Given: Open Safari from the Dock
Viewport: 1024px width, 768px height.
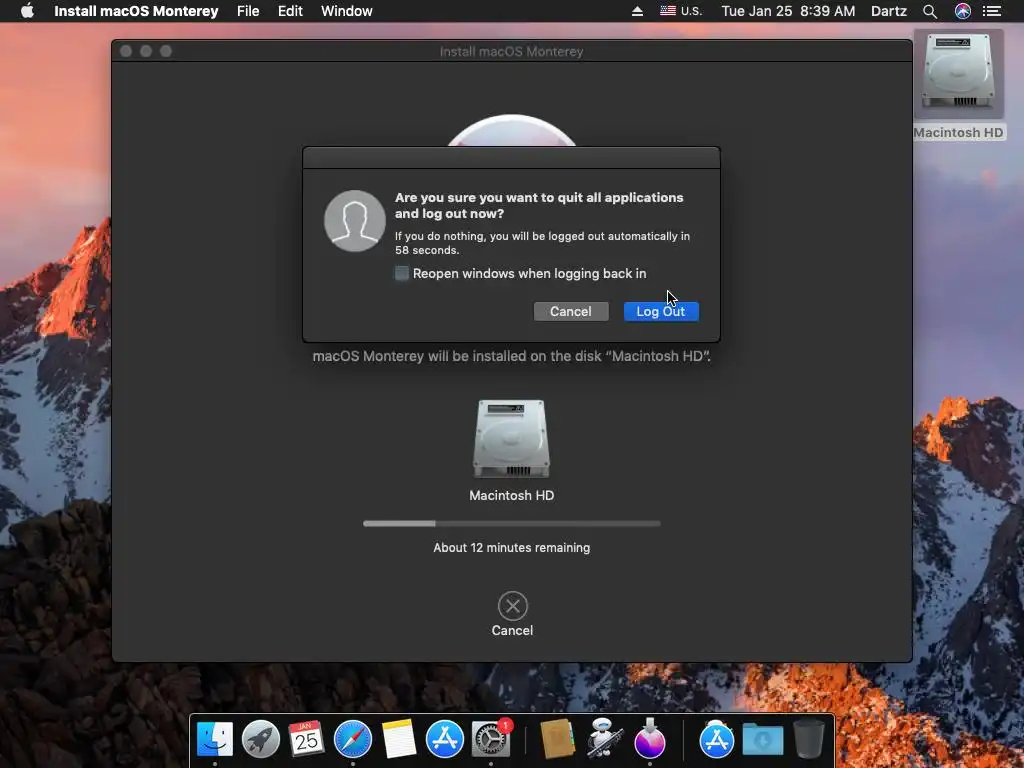Looking at the screenshot, I should coord(353,739).
